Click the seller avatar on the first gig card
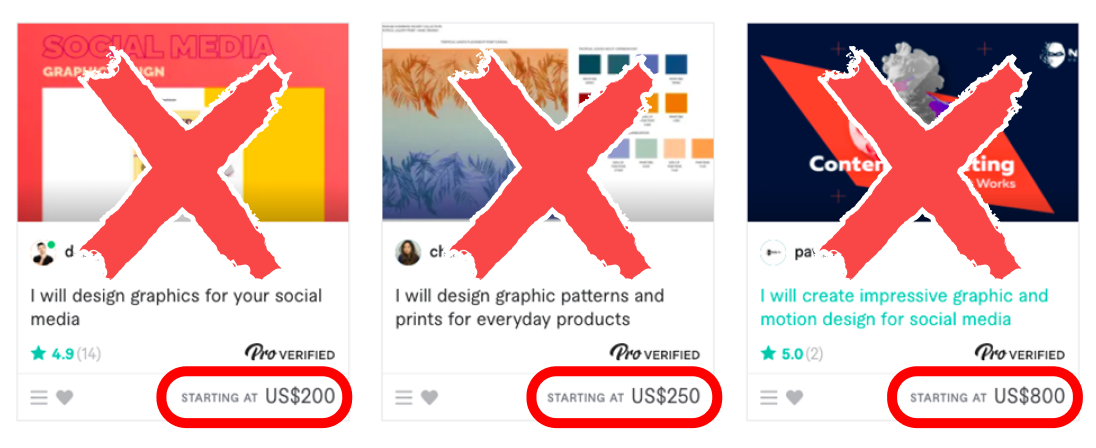Viewport: 1096px width, 448px height. pos(43,252)
